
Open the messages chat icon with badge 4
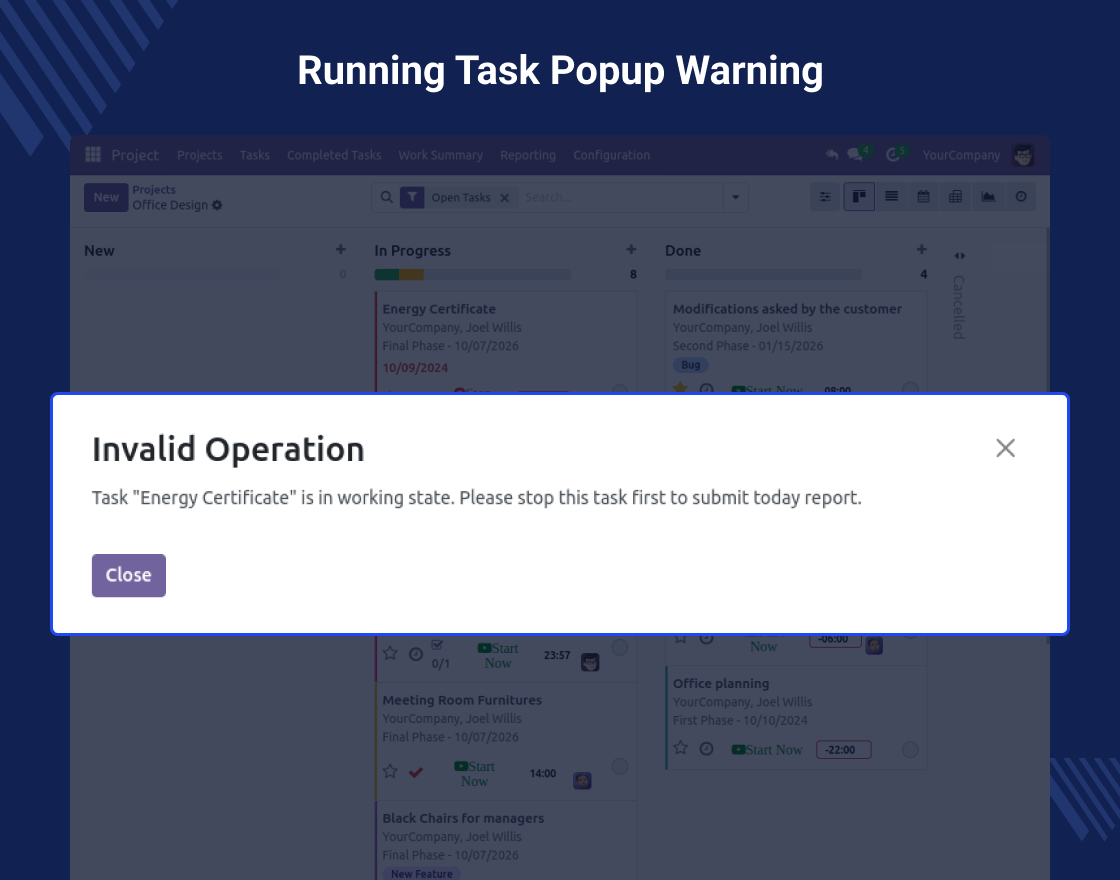(x=855, y=154)
